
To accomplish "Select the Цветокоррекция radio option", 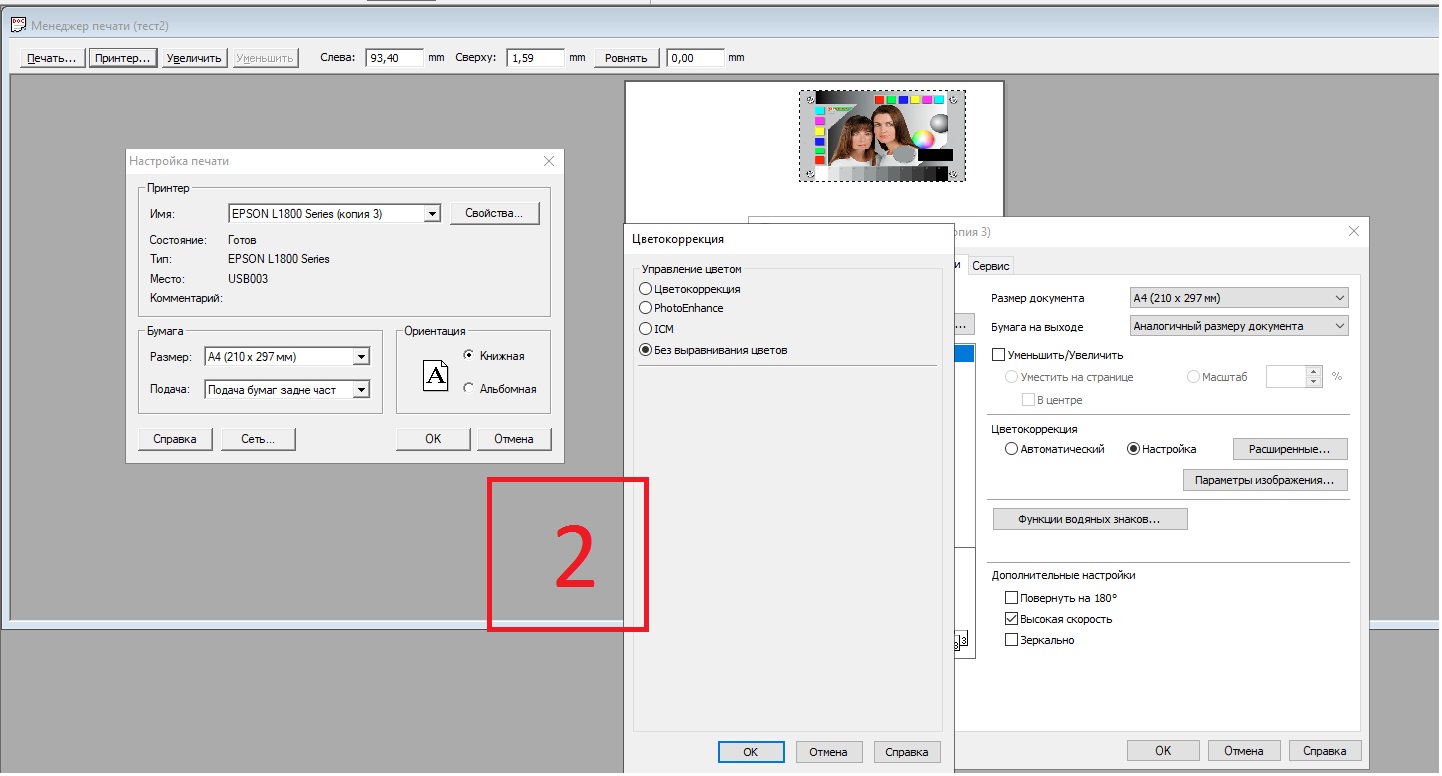I will tap(645, 289).
